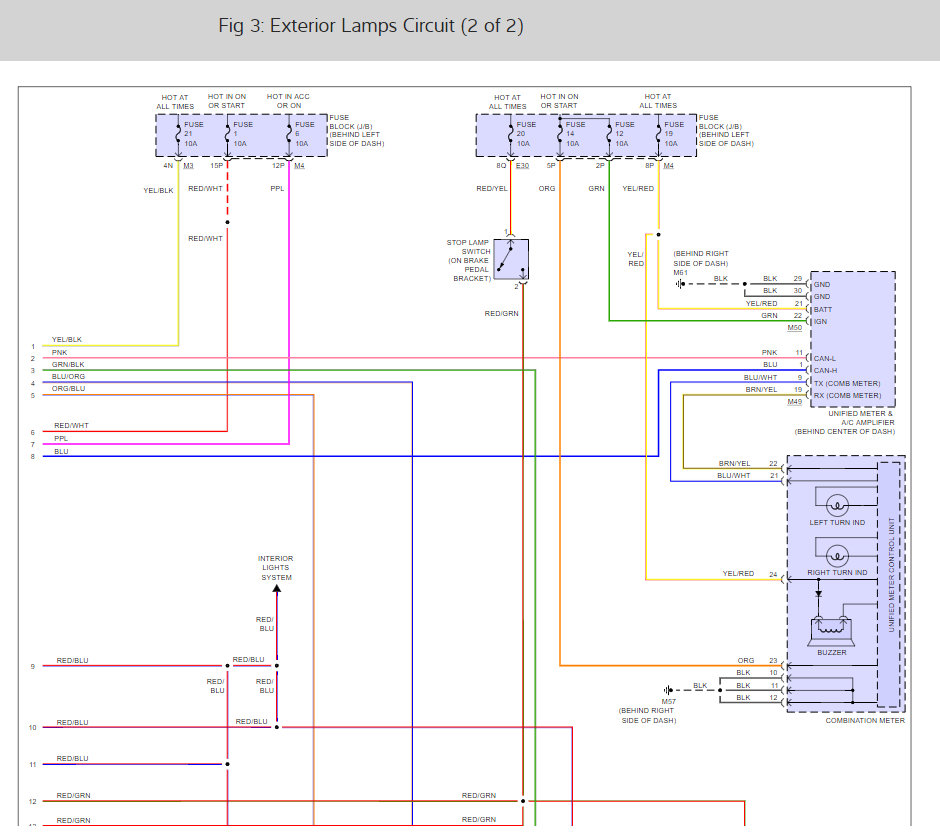Click the diode symbol above the buzzer
Image resolution: width=940 pixels, height=837 pixels.
coord(818,594)
